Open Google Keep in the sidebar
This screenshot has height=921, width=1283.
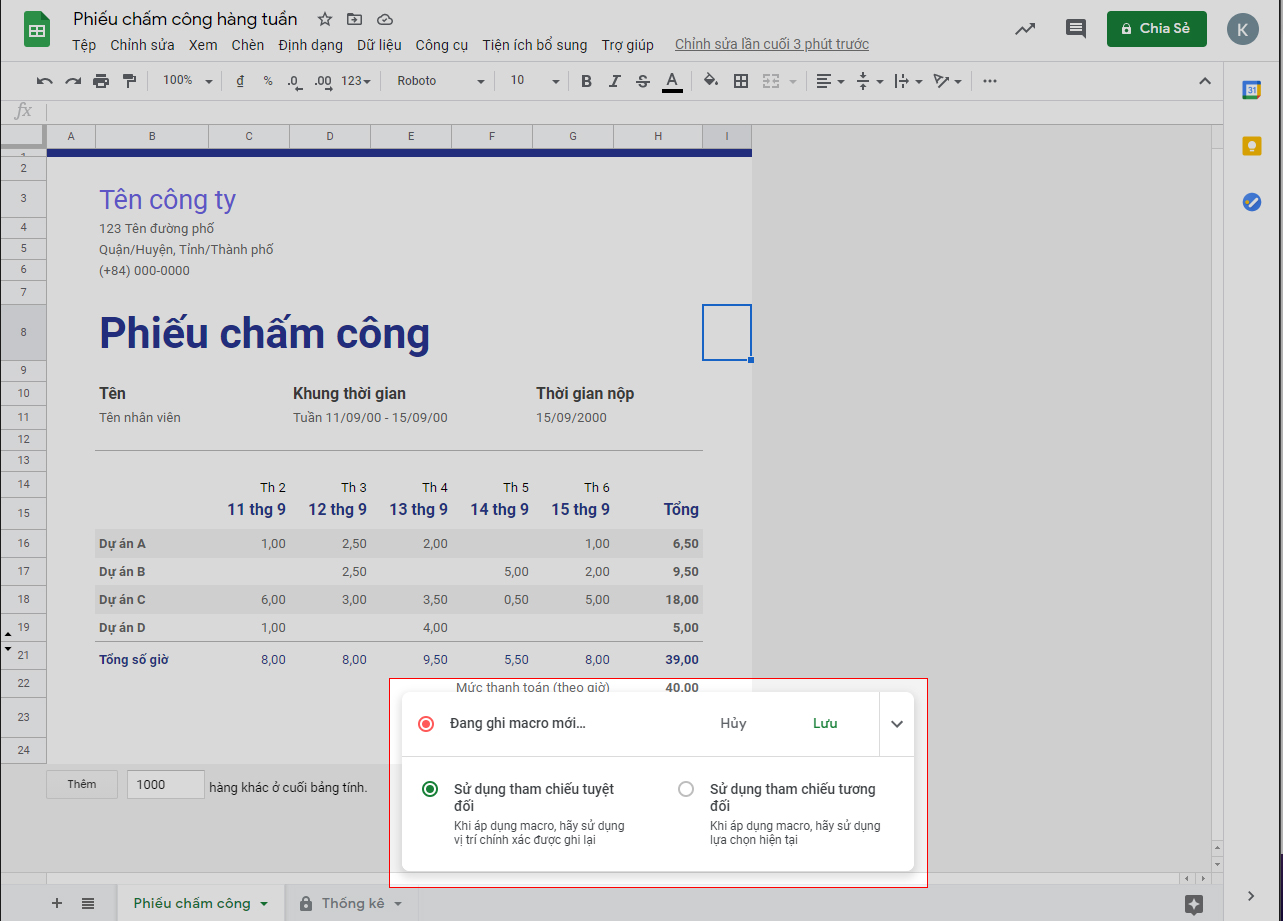[x=1252, y=145]
